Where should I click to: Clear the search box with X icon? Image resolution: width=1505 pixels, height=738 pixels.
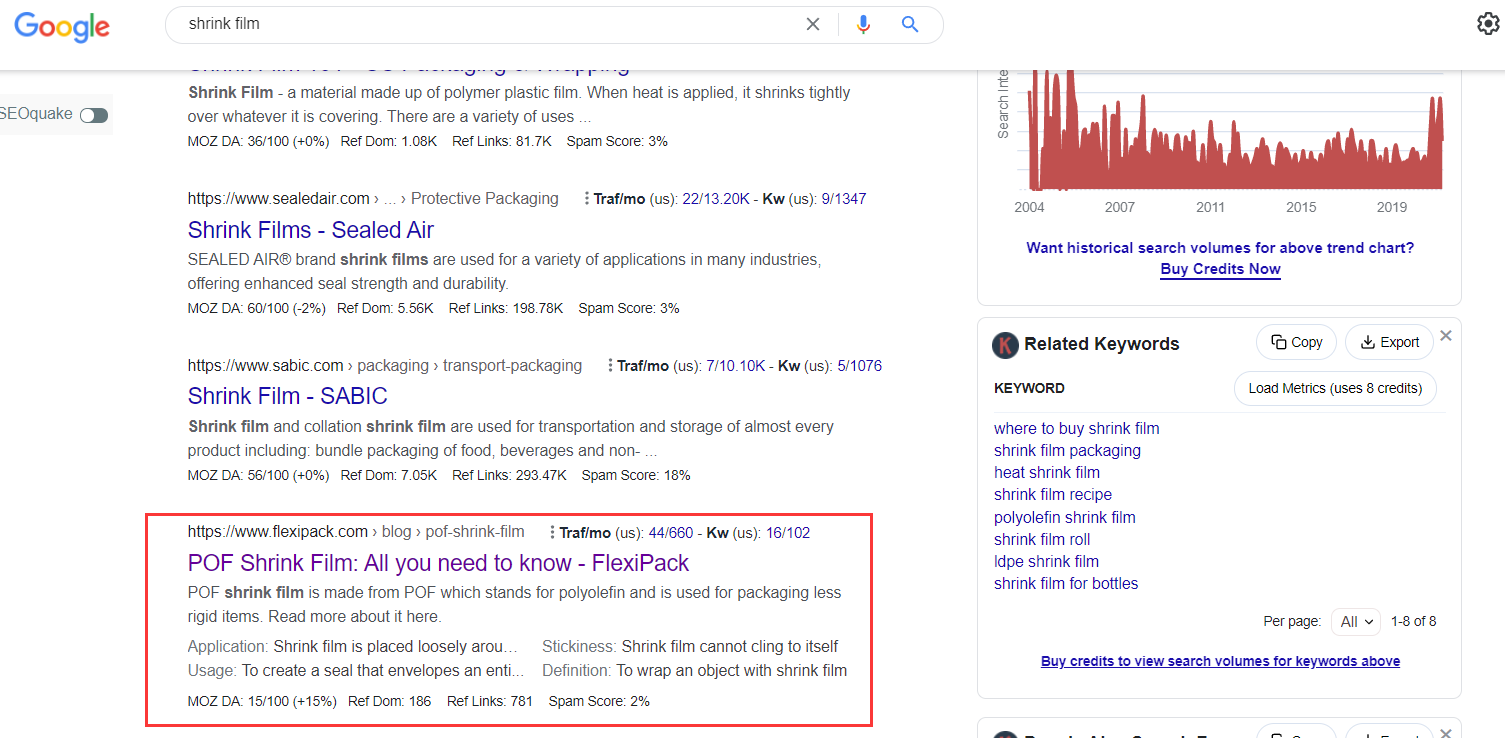click(813, 24)
